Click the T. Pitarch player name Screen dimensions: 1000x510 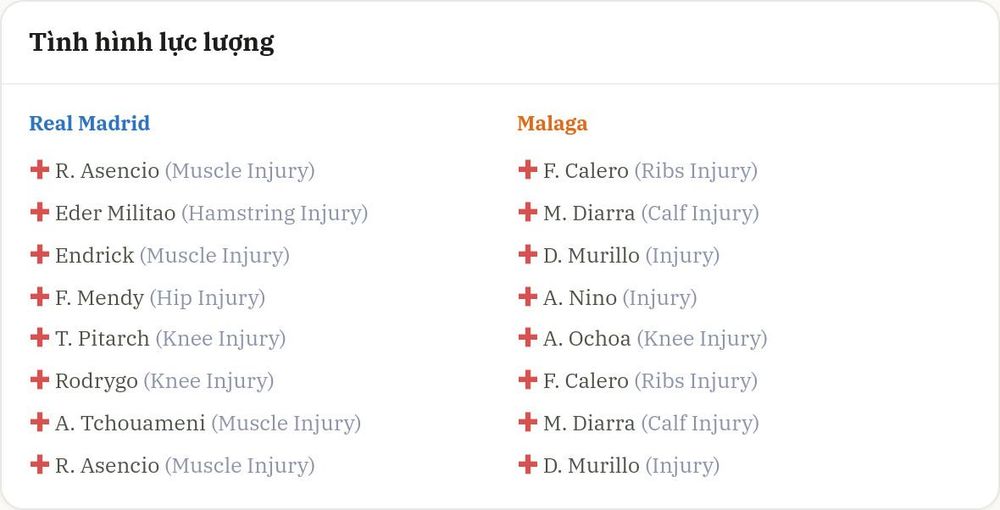pyautogui.click(x=102, y=339)
